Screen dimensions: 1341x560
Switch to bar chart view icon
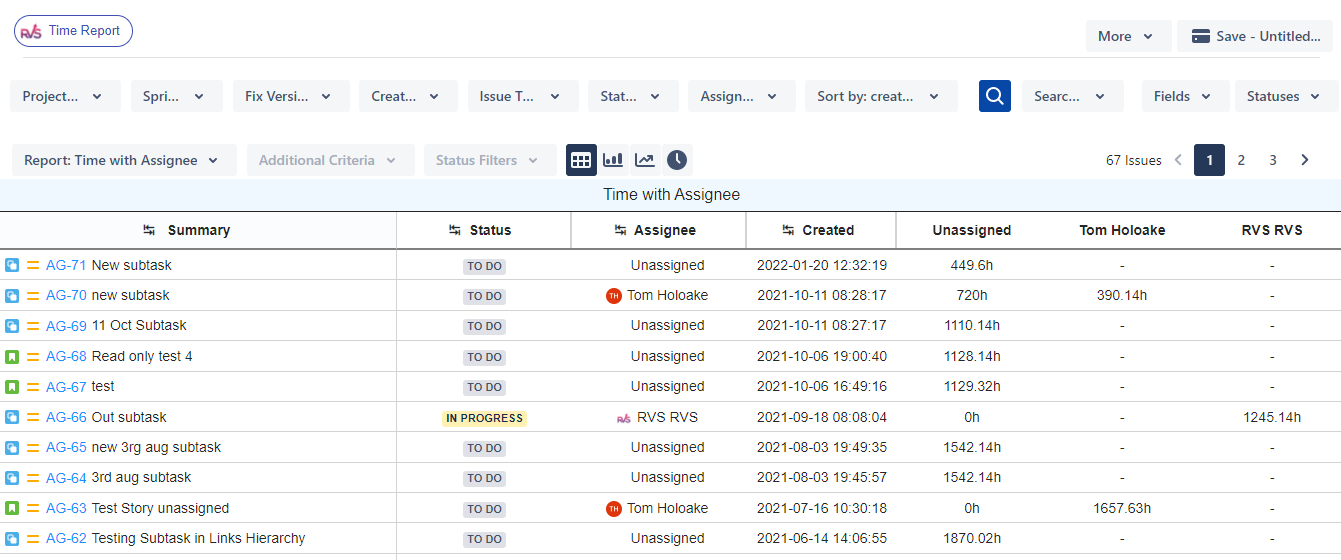point(613,160)
